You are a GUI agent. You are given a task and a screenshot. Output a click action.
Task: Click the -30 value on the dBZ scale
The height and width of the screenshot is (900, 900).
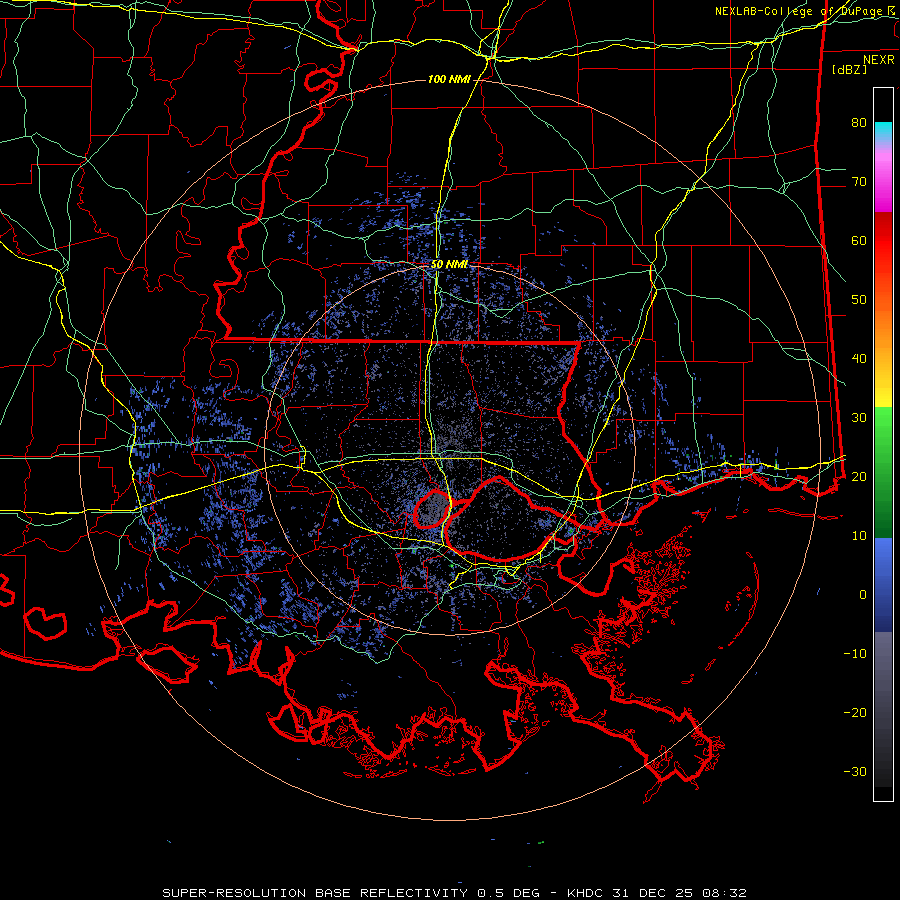pyautogui.click(x=855, y=771)
